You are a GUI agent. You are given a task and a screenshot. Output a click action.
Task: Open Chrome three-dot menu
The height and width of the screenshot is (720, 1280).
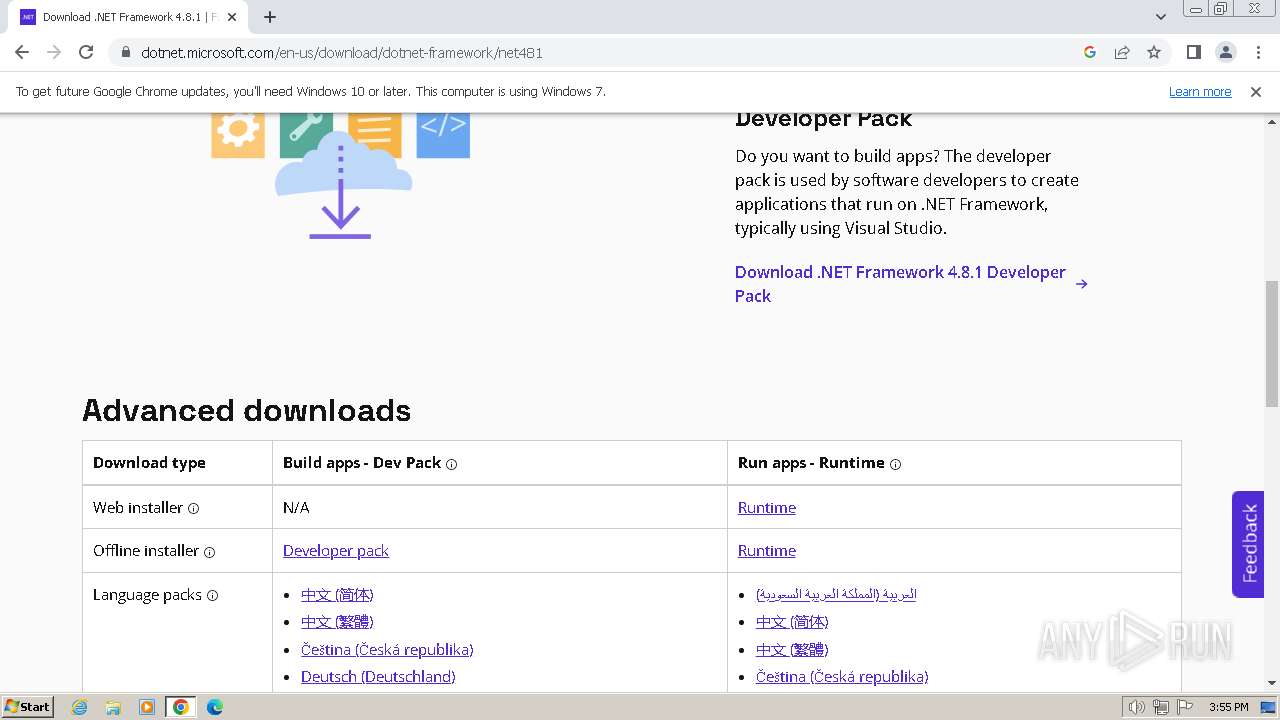[1258, 52]
